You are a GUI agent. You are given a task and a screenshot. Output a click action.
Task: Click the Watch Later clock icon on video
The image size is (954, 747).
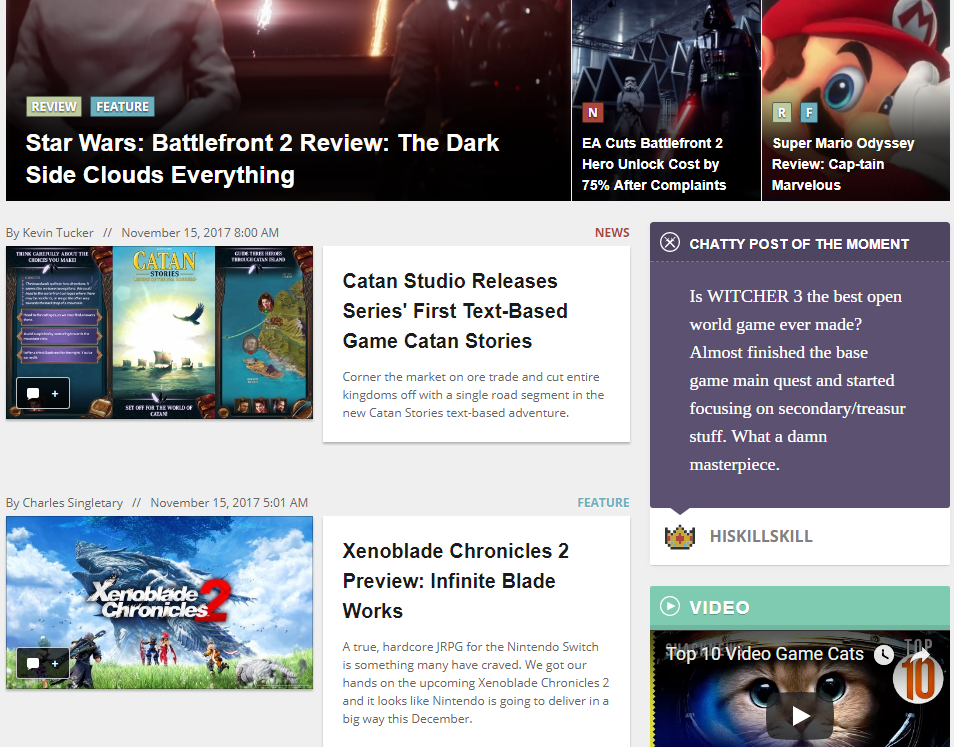point(884,654)
